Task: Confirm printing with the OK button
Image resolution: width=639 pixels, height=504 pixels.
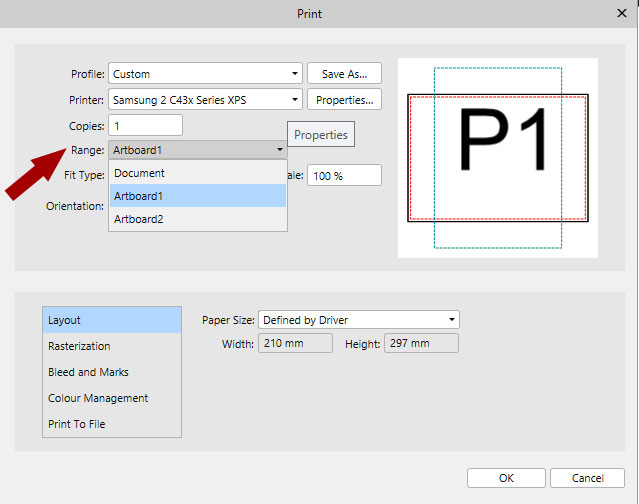Action: pos(506,478)
